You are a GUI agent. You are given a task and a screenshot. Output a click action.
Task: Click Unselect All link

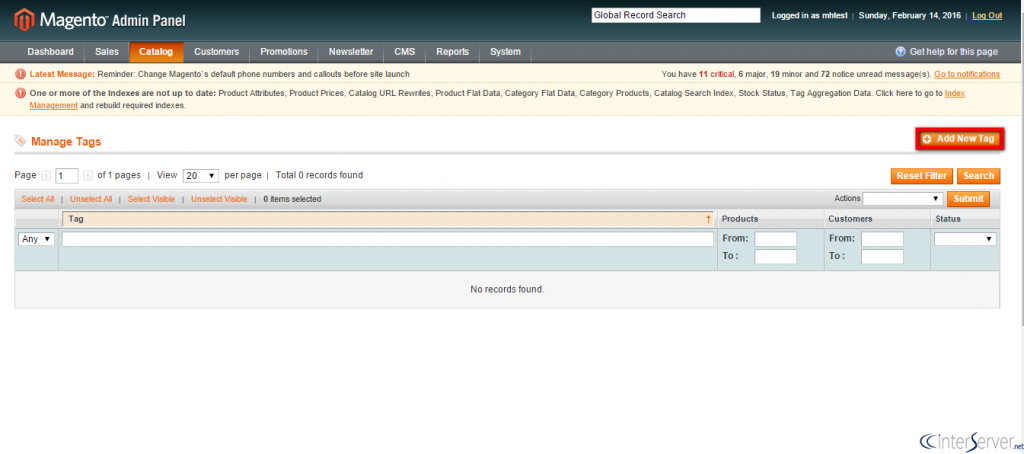[x=91, y=199]
